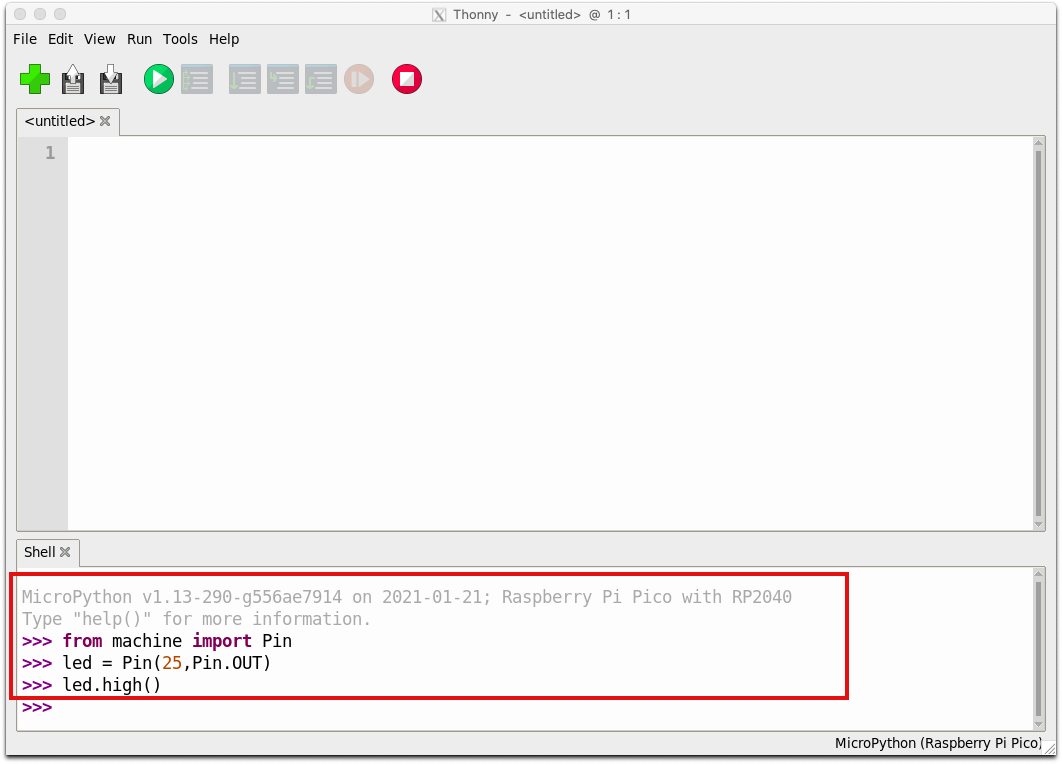Viewport: 1062px width, 764px height.
Task: Click the 'Type "help()" for more information' line
Action: [196, 619]
